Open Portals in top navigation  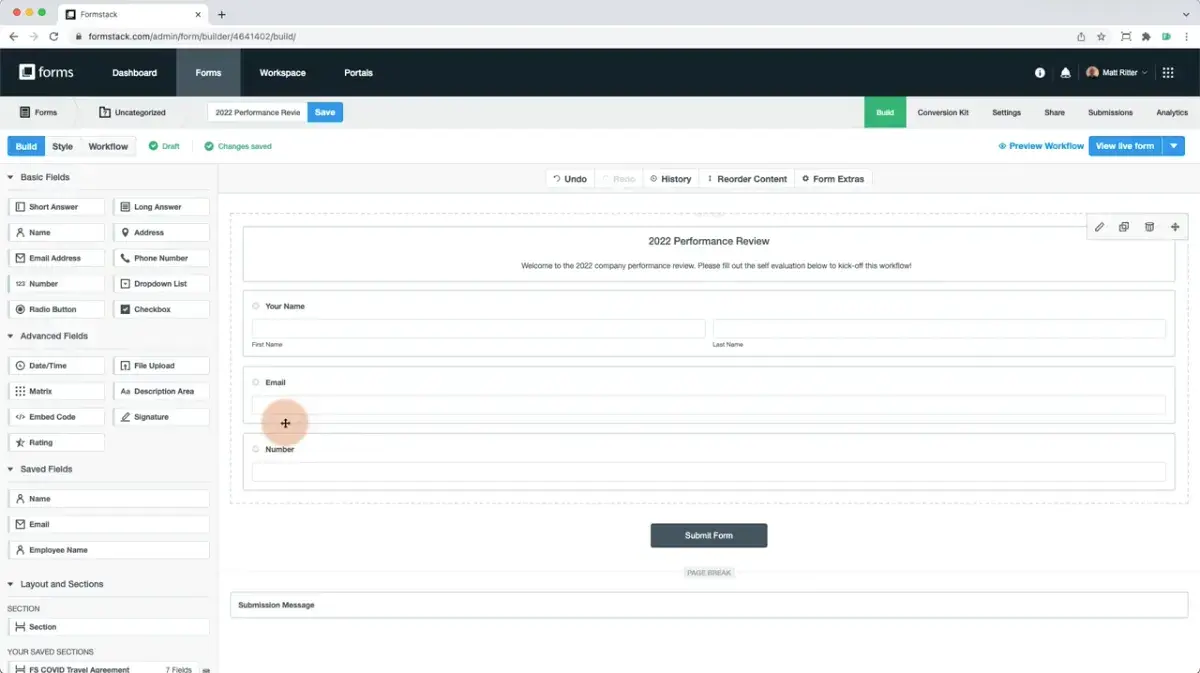(x=358, y=73)
